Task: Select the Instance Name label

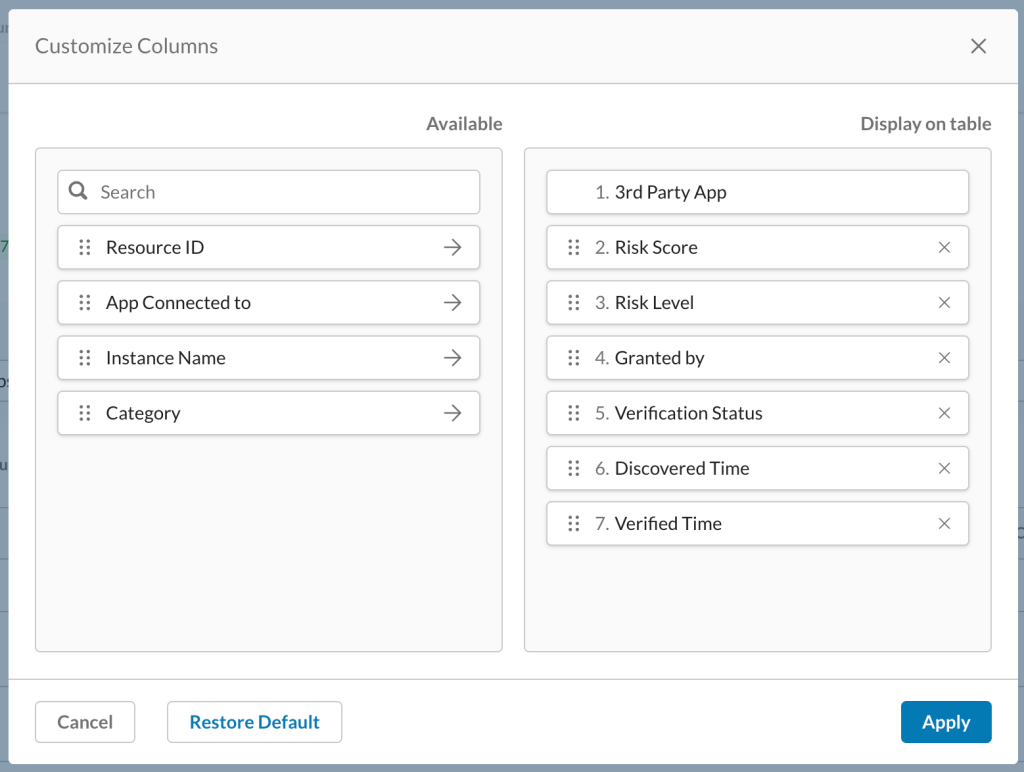Action: pyautogui.click(x=166, y=358)
